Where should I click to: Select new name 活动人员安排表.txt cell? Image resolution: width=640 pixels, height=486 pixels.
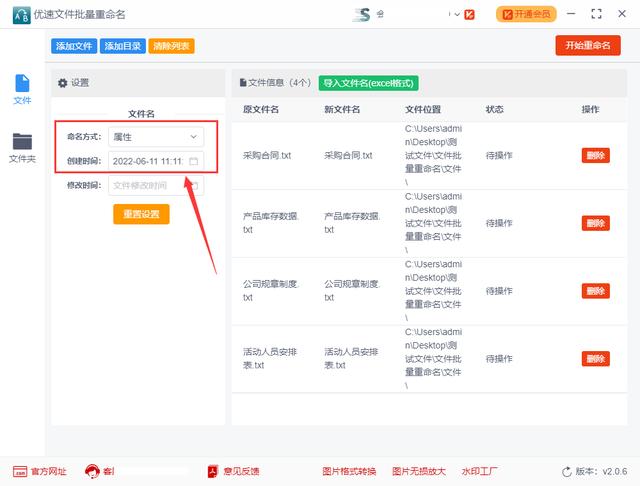(351, 358)
